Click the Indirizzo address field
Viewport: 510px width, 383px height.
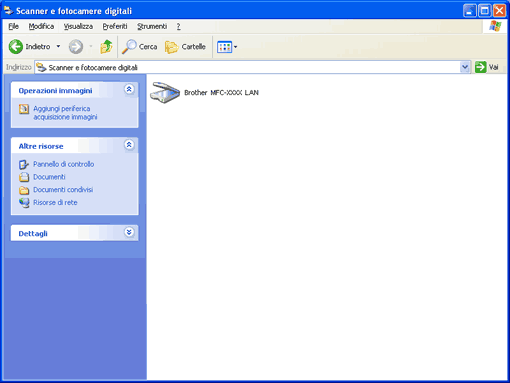tap(248, 67)
